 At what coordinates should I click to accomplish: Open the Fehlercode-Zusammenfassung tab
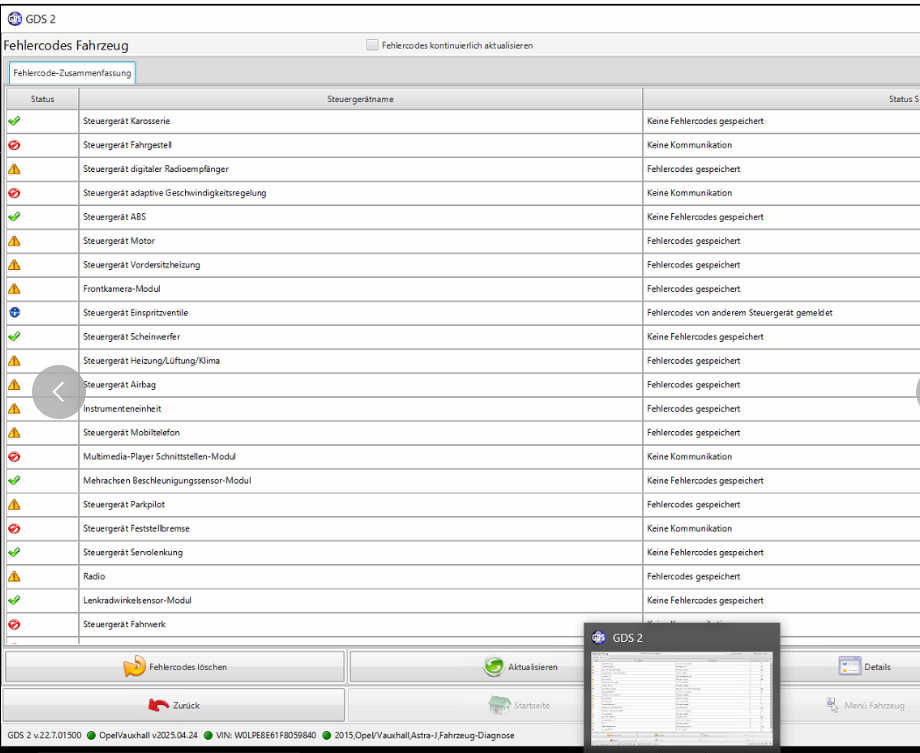(71, 73)
